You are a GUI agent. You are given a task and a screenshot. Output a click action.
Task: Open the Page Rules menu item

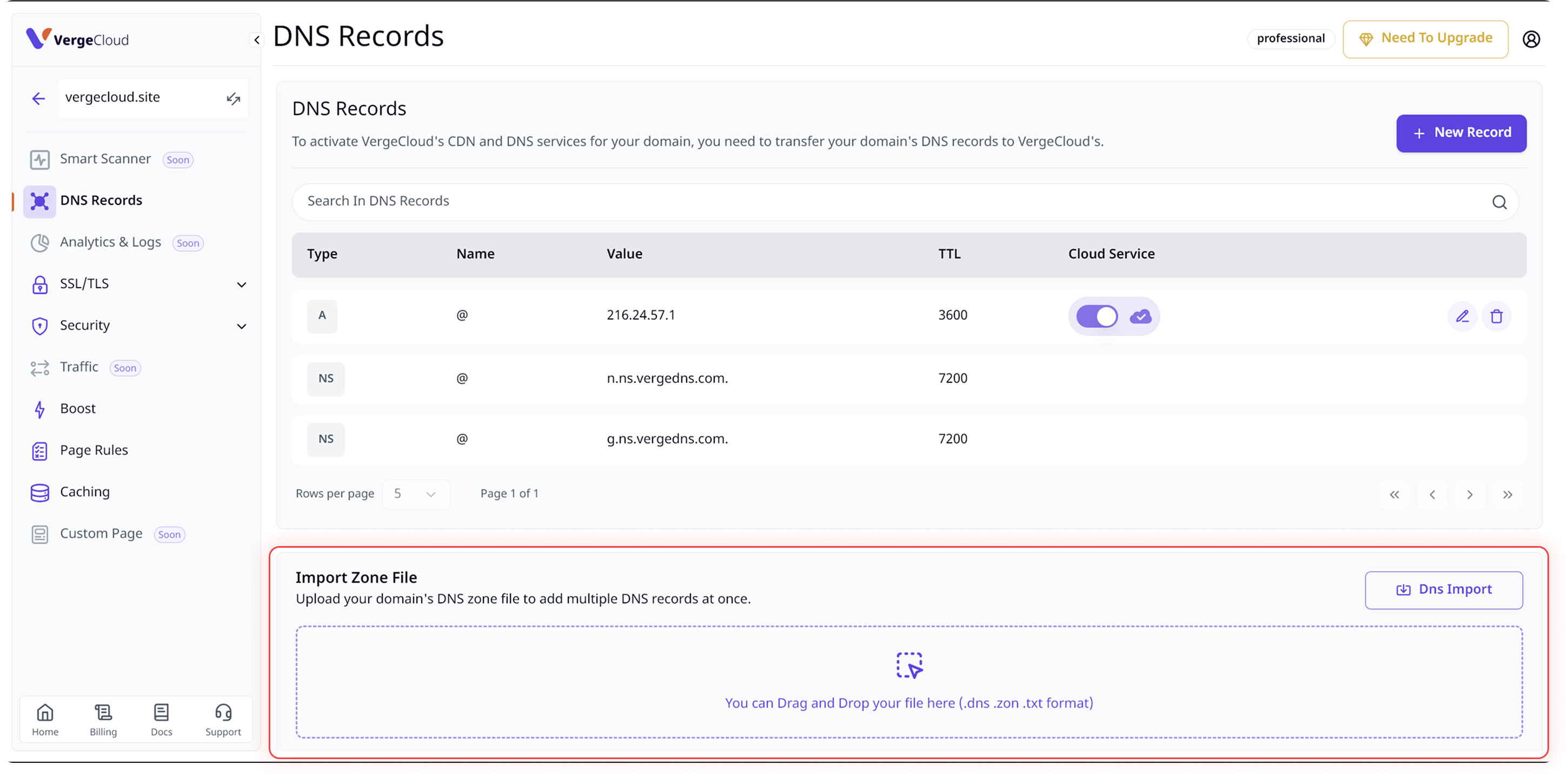pos(94,450)
